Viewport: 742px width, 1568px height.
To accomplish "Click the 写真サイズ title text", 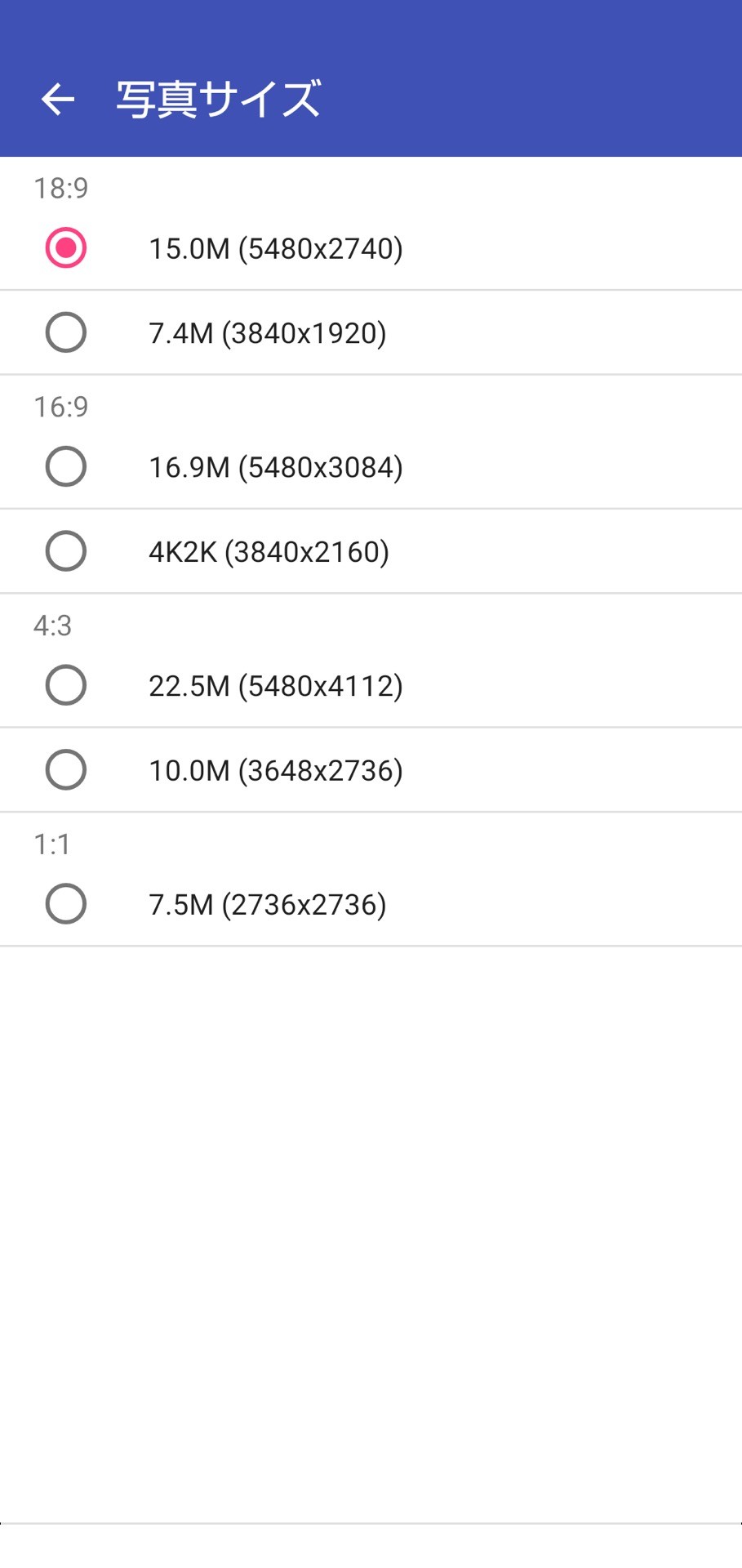I will 218,100.
